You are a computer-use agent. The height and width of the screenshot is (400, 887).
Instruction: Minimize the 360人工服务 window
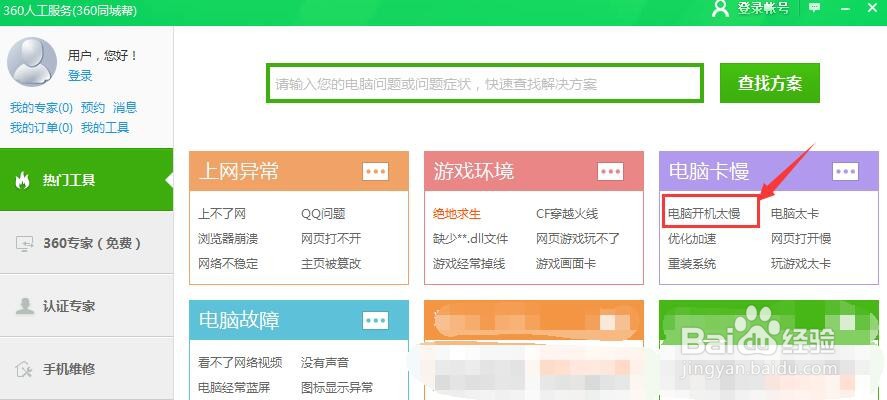click(846, 8)
